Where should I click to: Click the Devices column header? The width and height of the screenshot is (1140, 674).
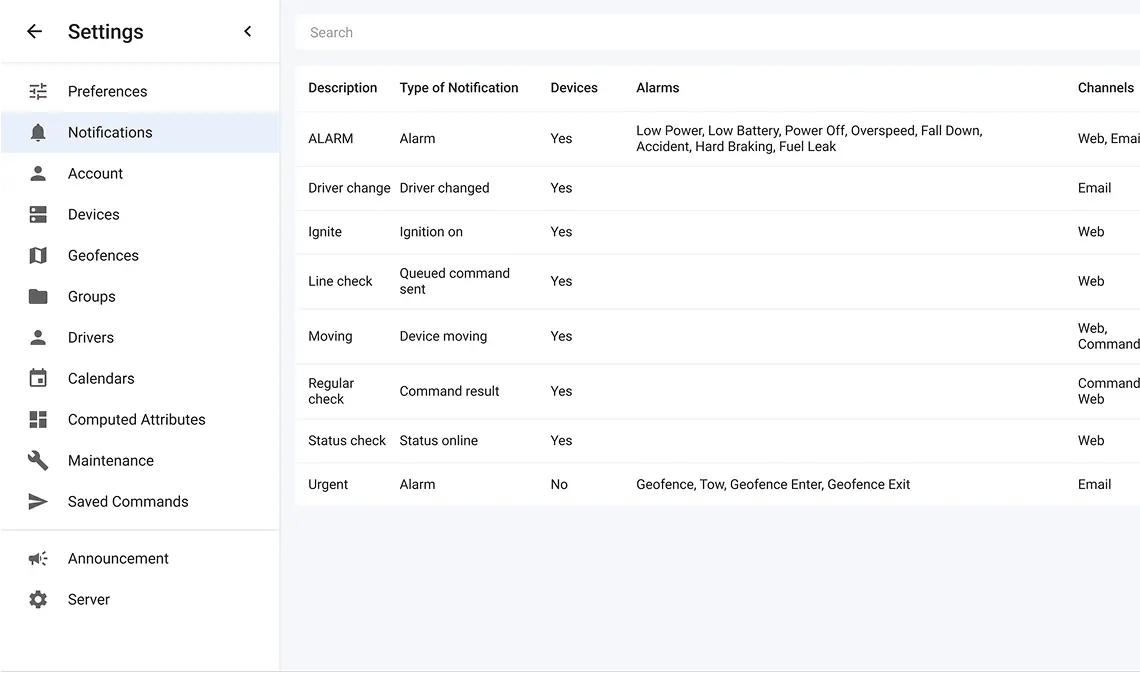pos(574,87)
